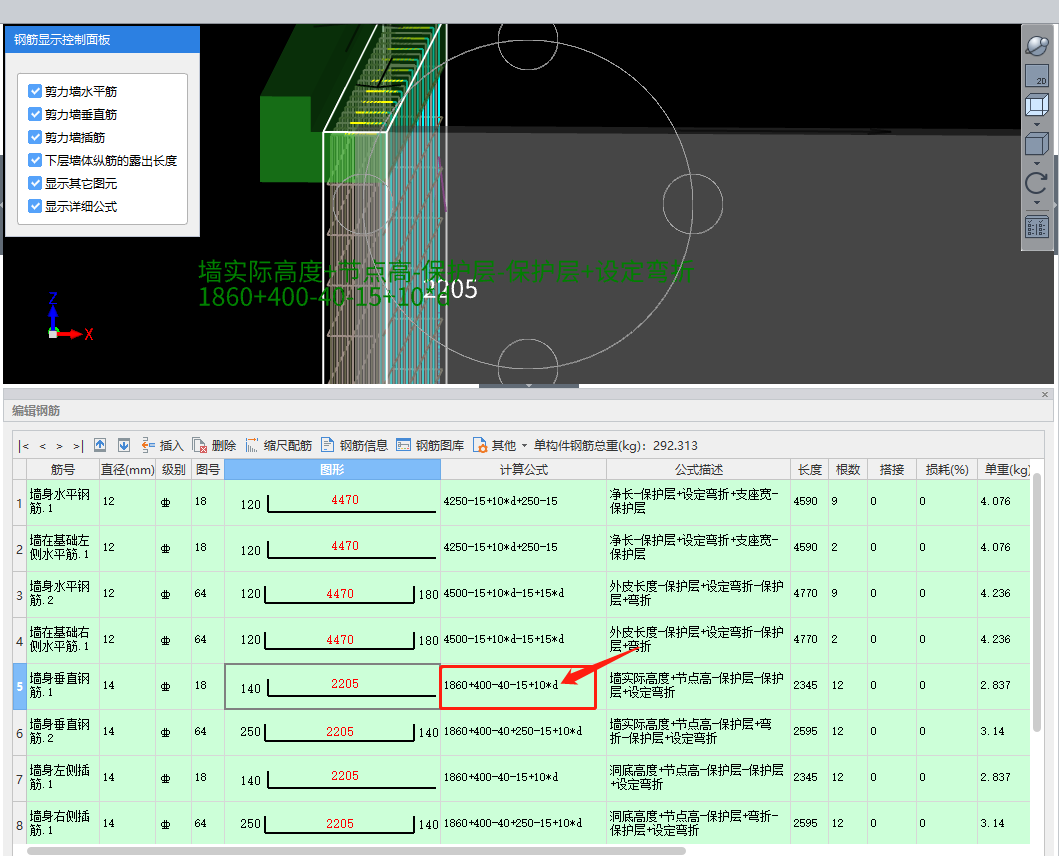Move the row up with up-arrow icon

(100, 445)
